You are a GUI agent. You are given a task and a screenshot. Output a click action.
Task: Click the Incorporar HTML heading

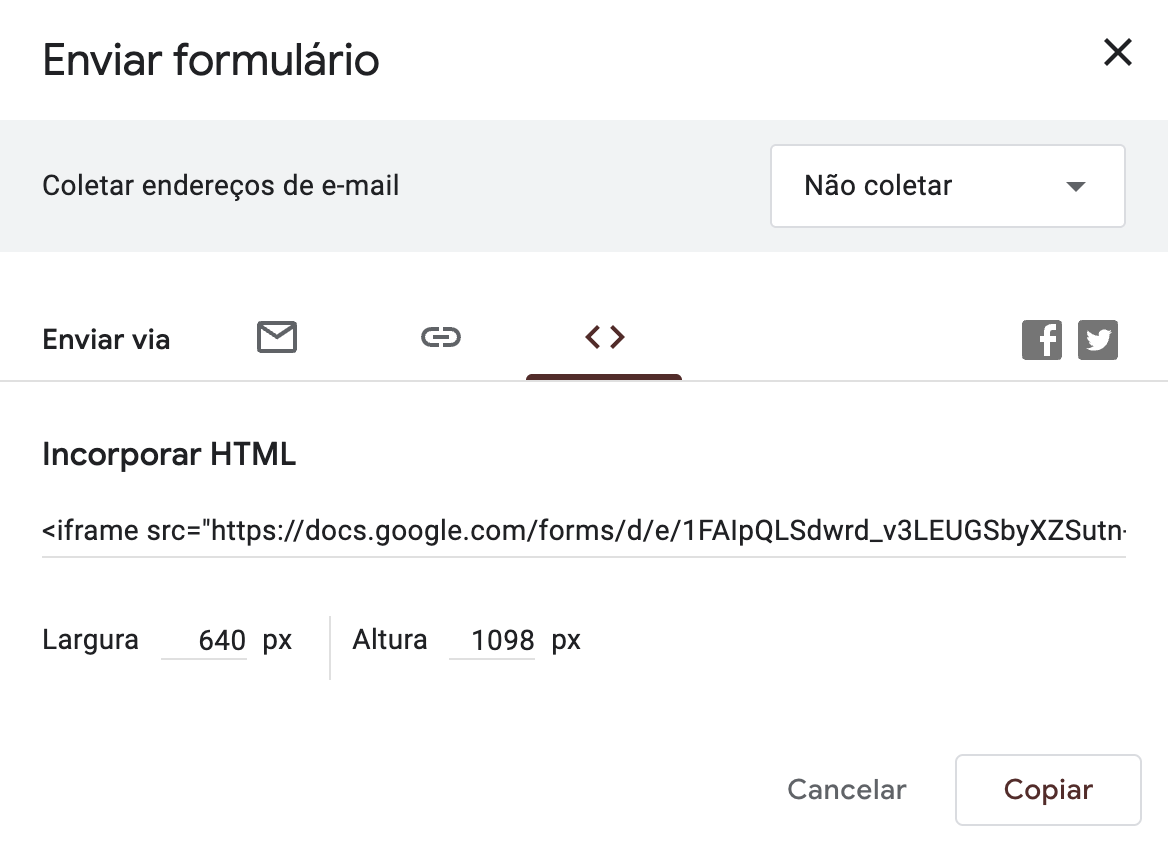[169, 454]
